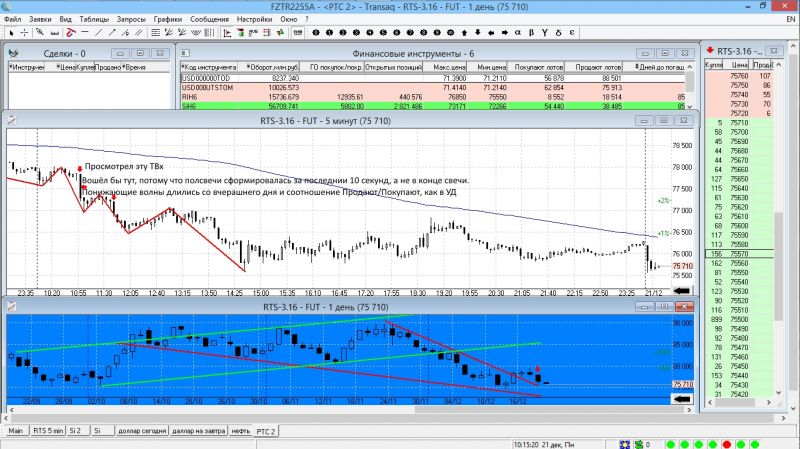Click black arrow button on daily chart

682,399
